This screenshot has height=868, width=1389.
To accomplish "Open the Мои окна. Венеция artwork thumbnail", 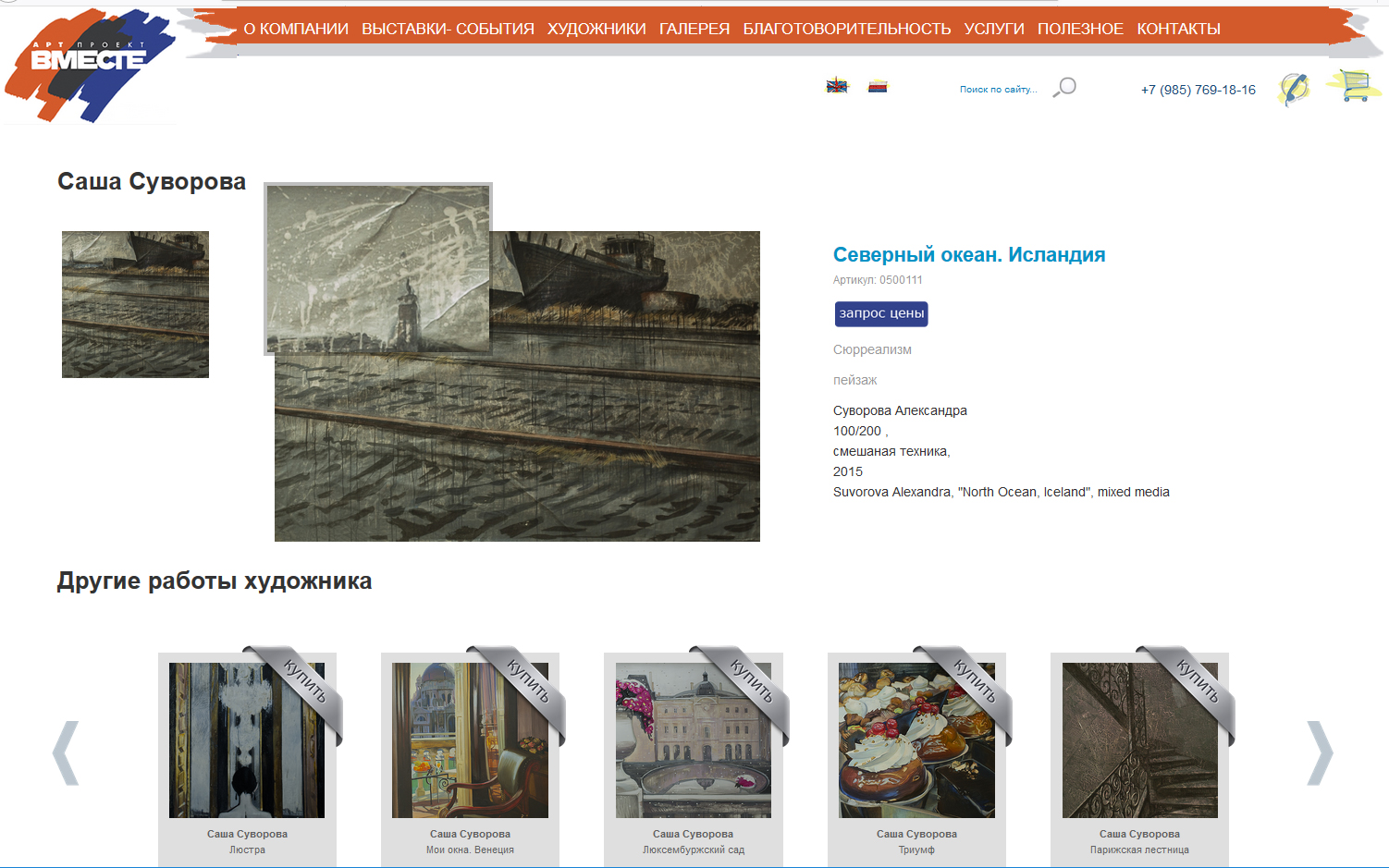I will [470, 740].
